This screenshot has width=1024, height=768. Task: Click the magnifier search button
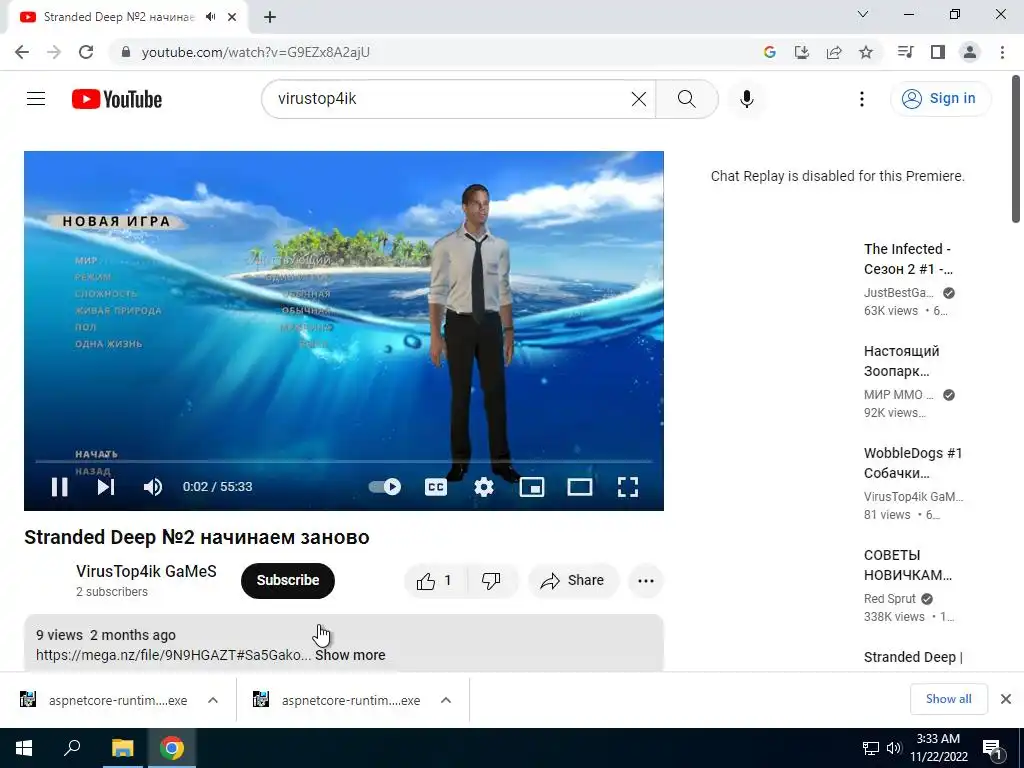686,99
